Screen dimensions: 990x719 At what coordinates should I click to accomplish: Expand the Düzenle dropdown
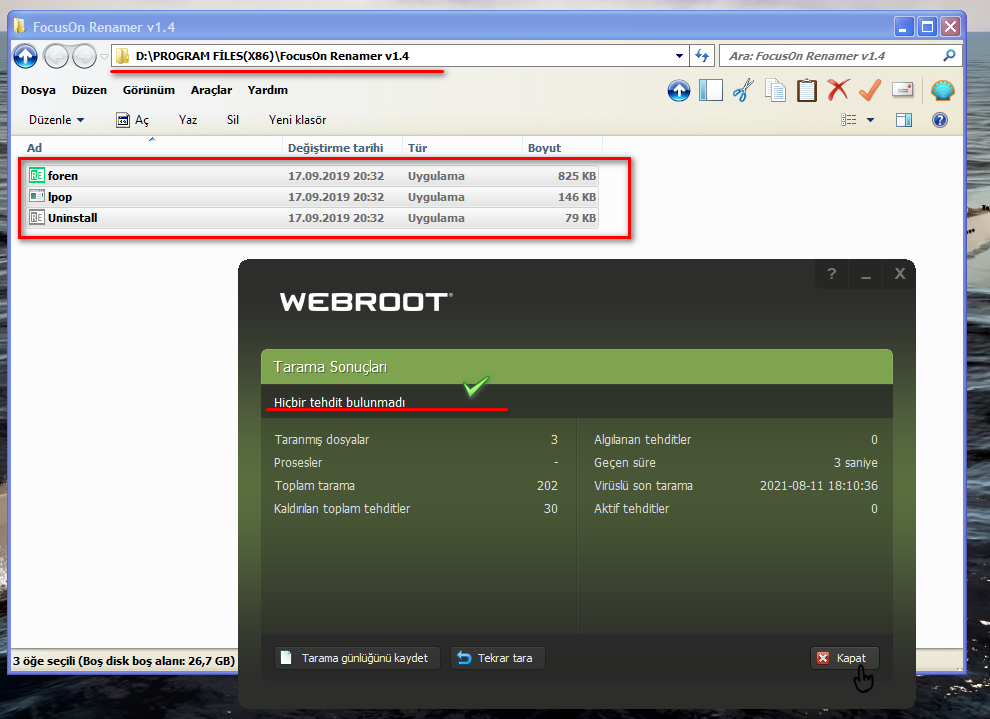click(56, 120)
